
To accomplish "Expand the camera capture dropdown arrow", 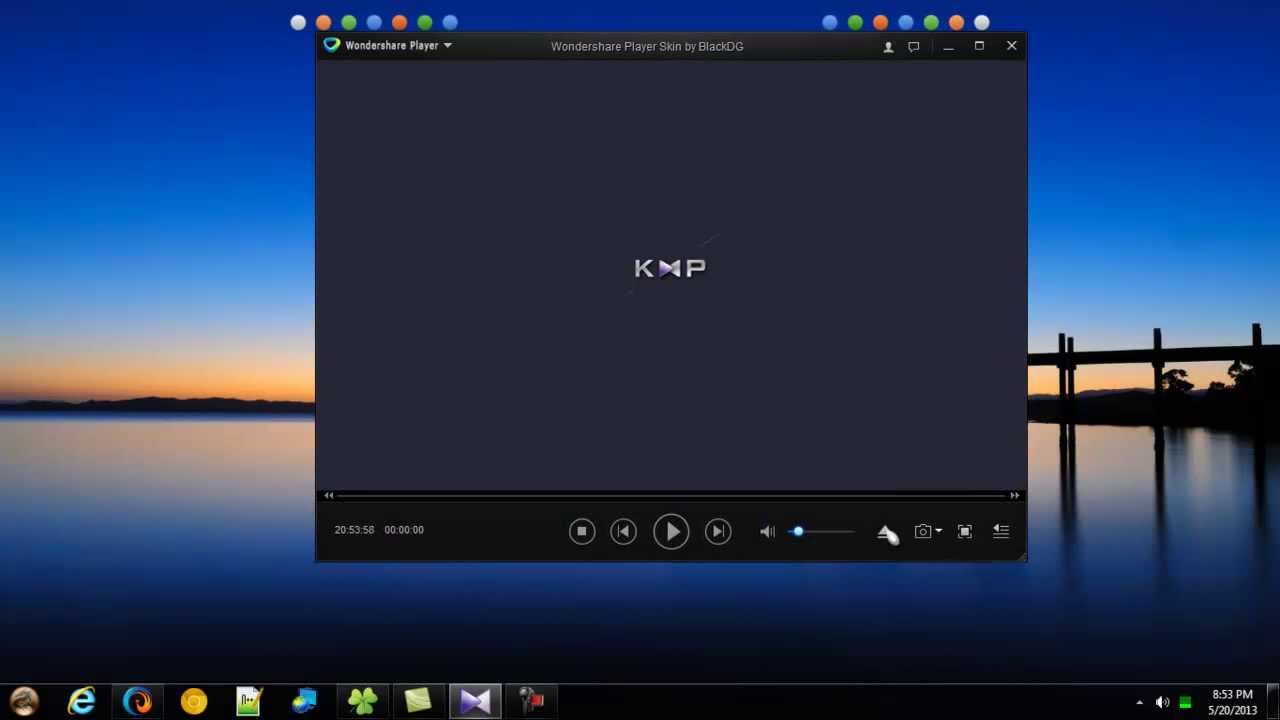I will (938, 532).
